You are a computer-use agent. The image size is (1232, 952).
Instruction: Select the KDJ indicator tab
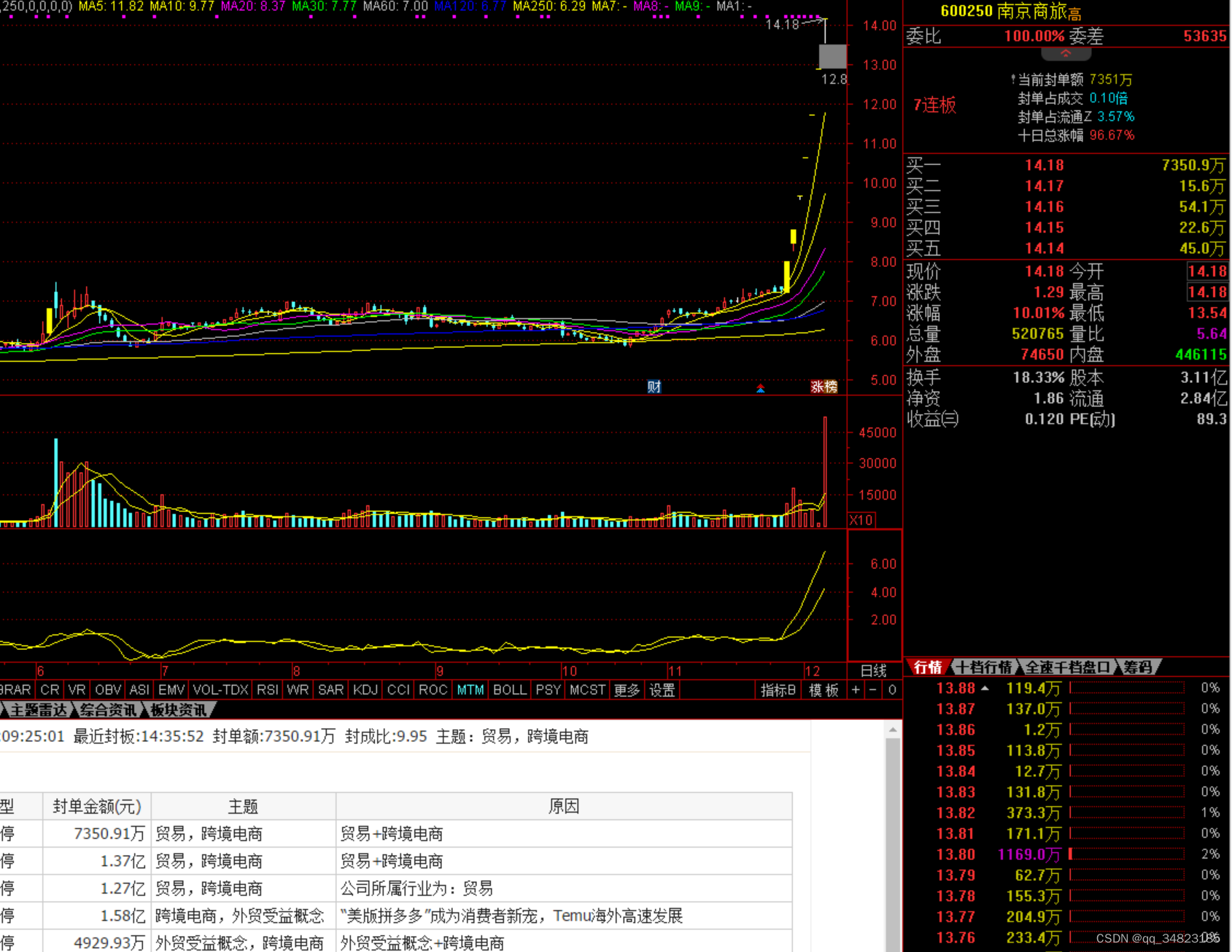click(365, 689)
